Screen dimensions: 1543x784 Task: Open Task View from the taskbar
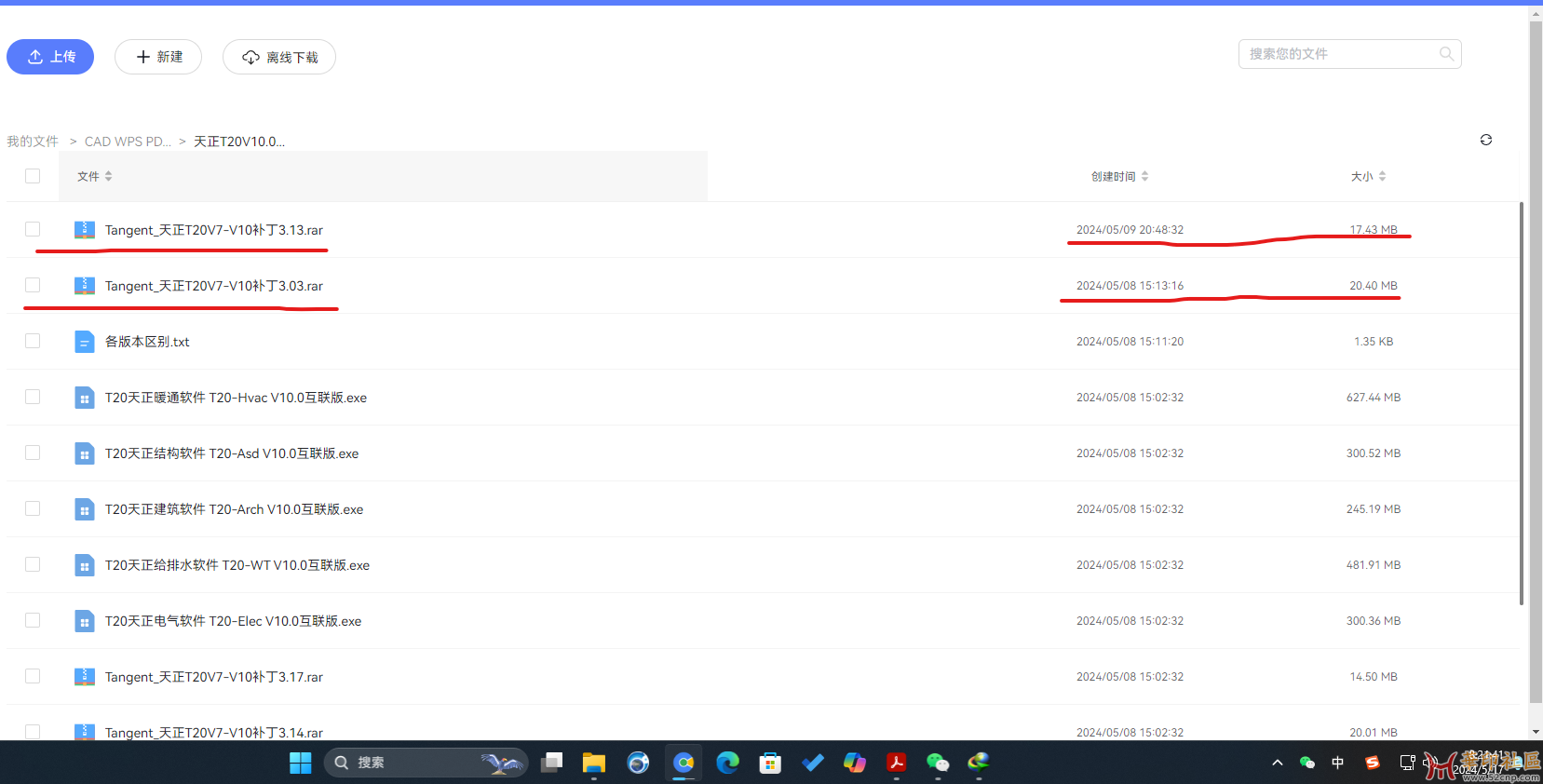(552, 763)
